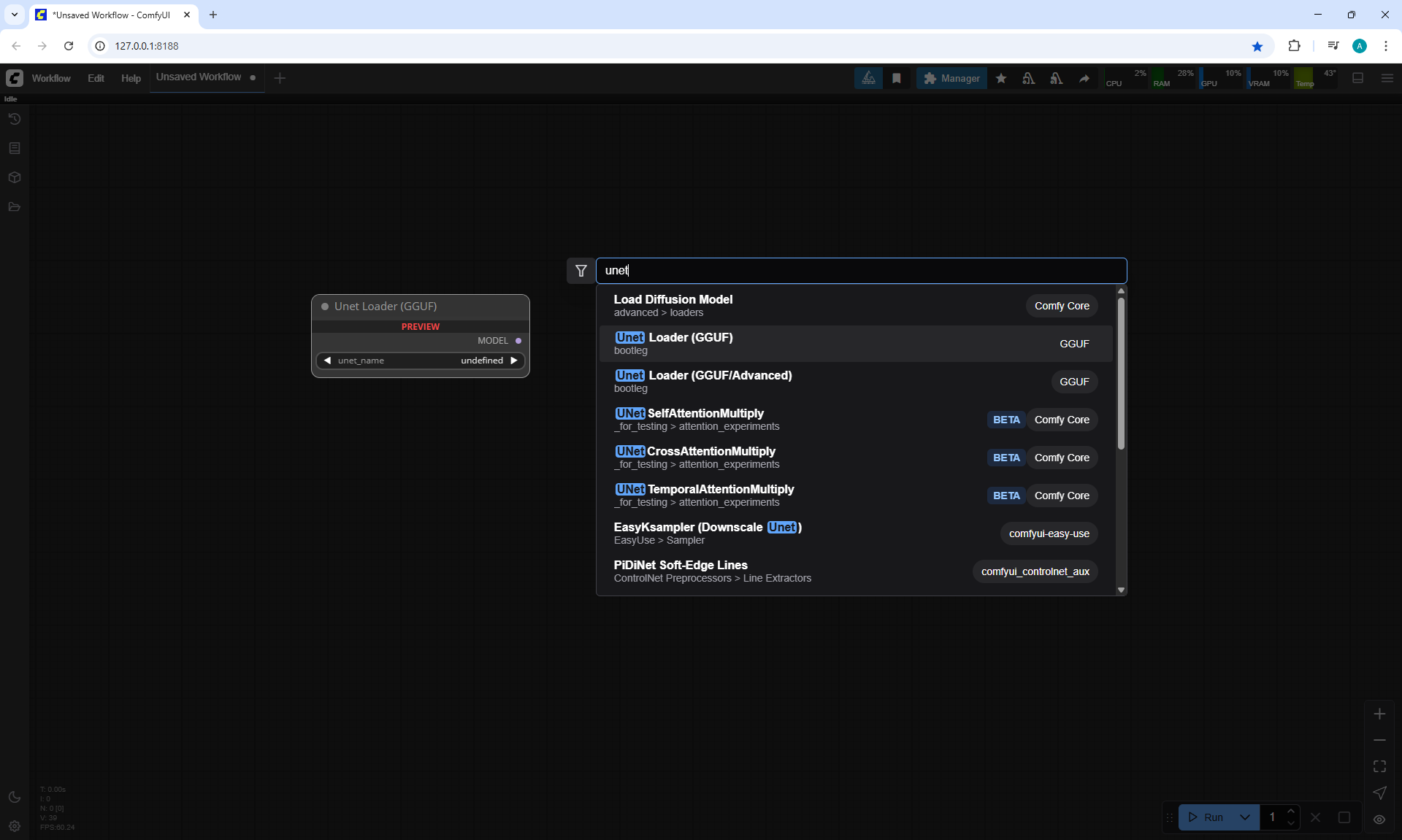Click the node search input field
This screenshot has height=840, width=1402.
pos(862,271)
